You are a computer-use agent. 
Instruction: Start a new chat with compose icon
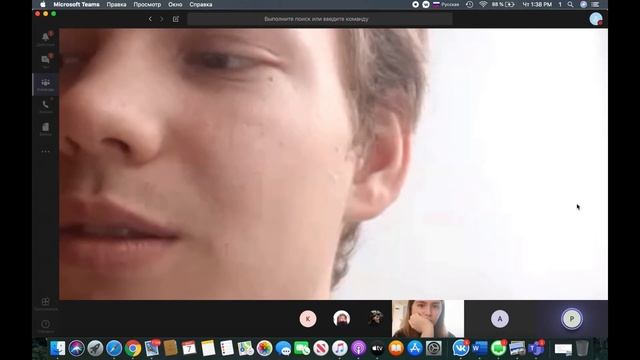pyautogui.click(x=176, y=19)
